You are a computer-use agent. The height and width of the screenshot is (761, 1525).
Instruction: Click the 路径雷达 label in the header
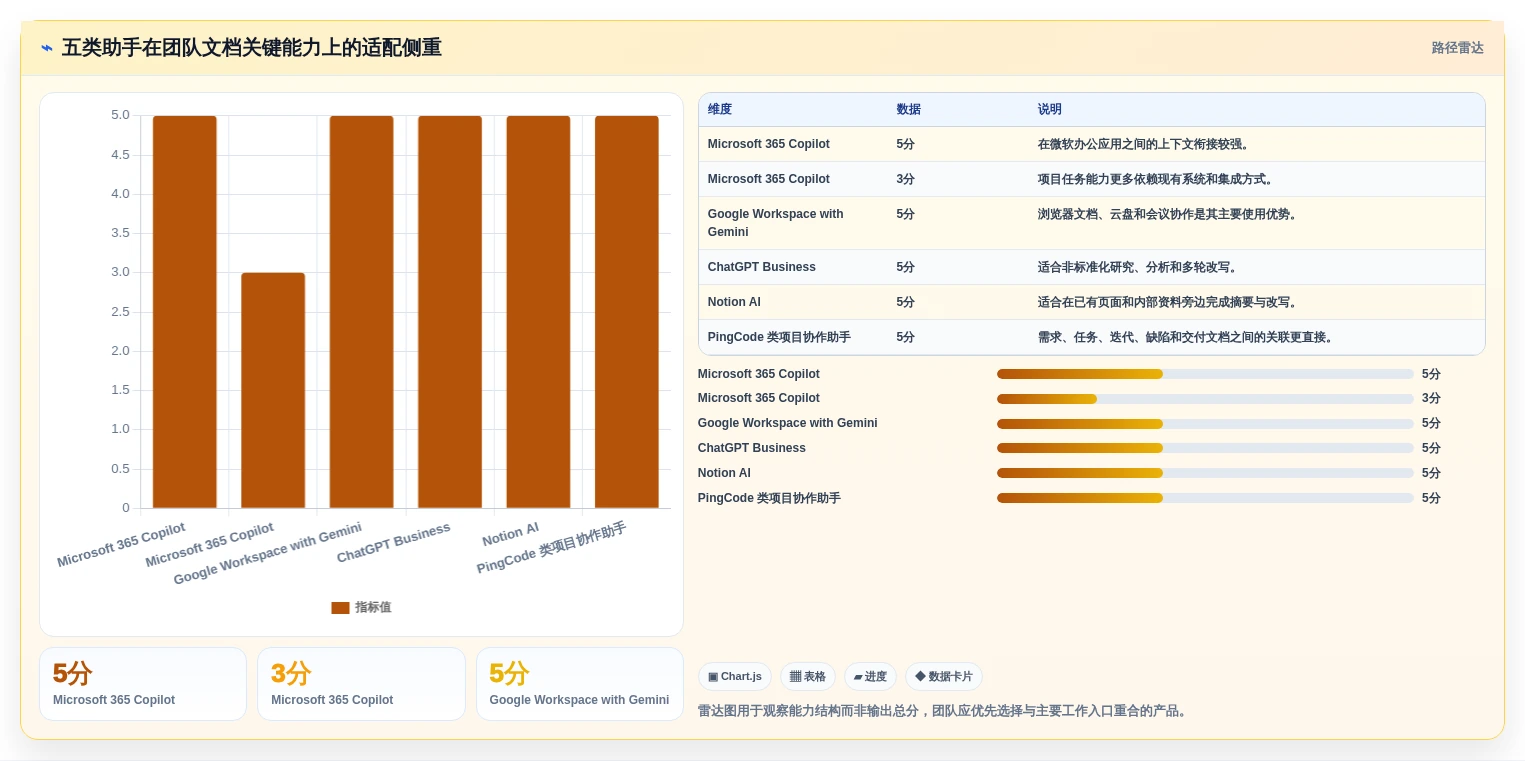(x=1457, y=48)
